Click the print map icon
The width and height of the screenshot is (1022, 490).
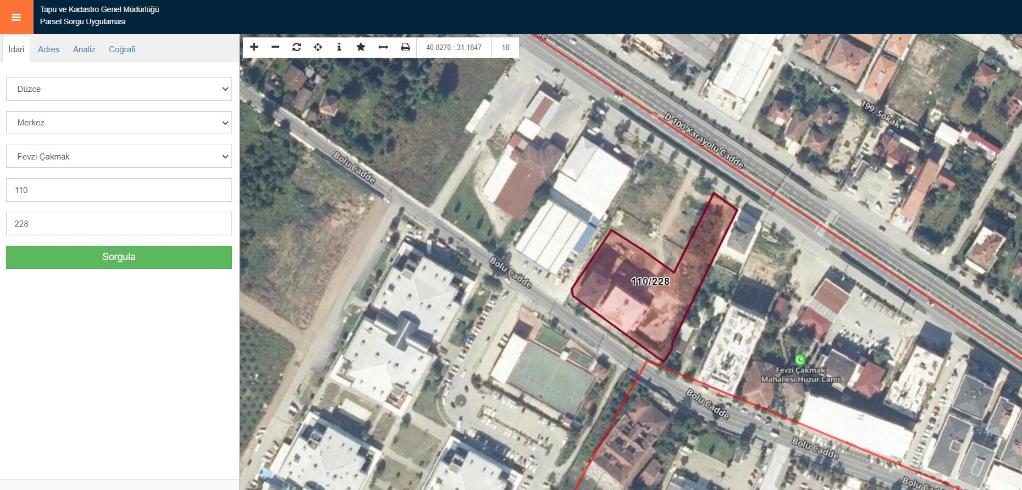tap(405, 47)
